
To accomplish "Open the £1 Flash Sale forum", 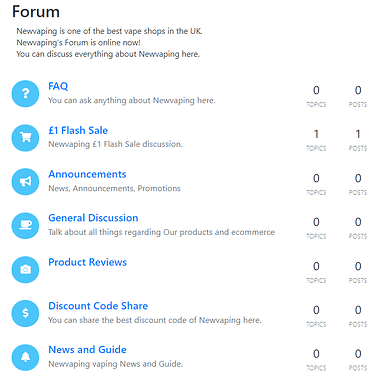I will pos(78,130).
